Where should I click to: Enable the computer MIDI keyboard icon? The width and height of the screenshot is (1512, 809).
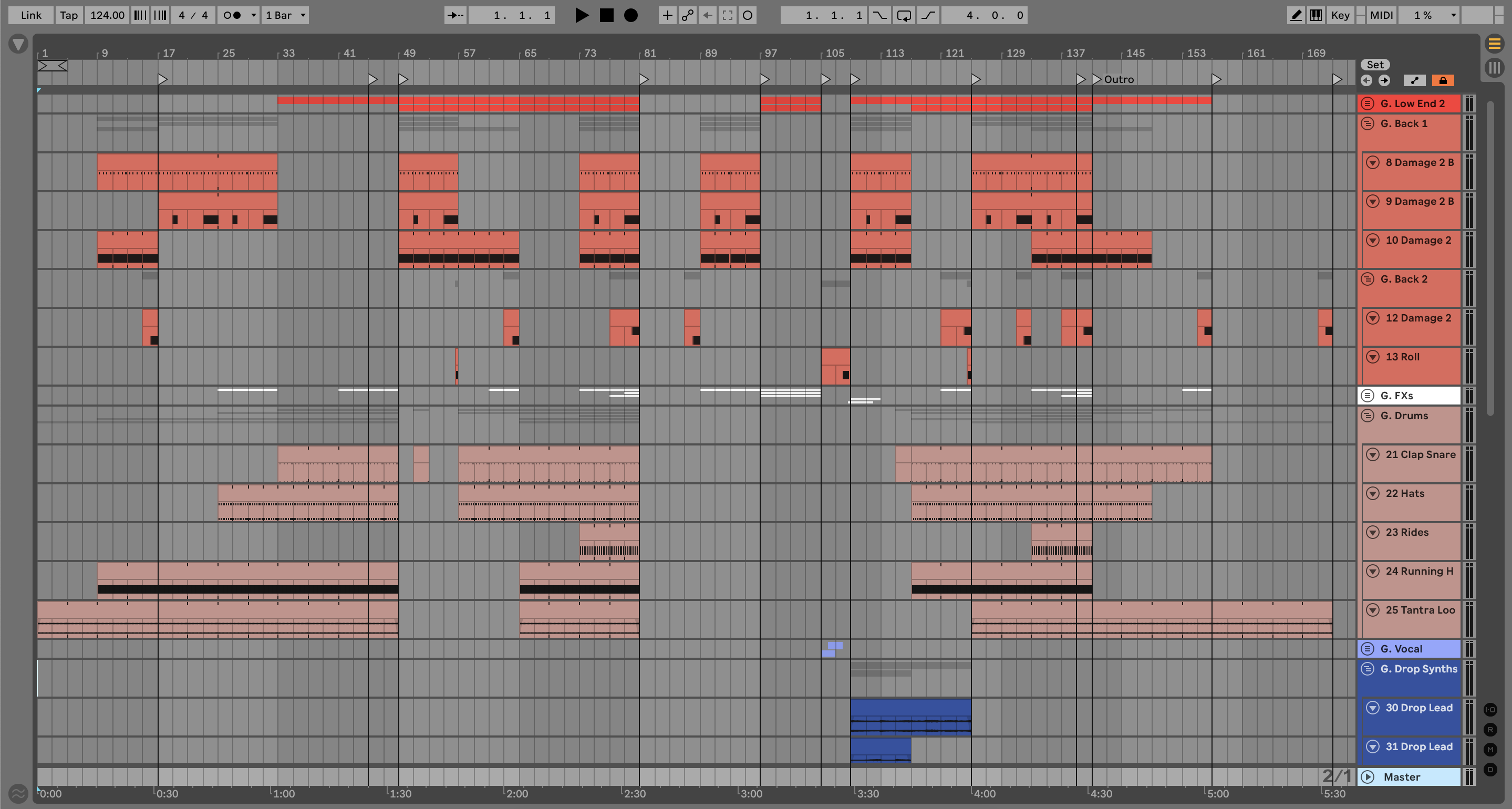pyautogui.click(x=1316, y=15)
